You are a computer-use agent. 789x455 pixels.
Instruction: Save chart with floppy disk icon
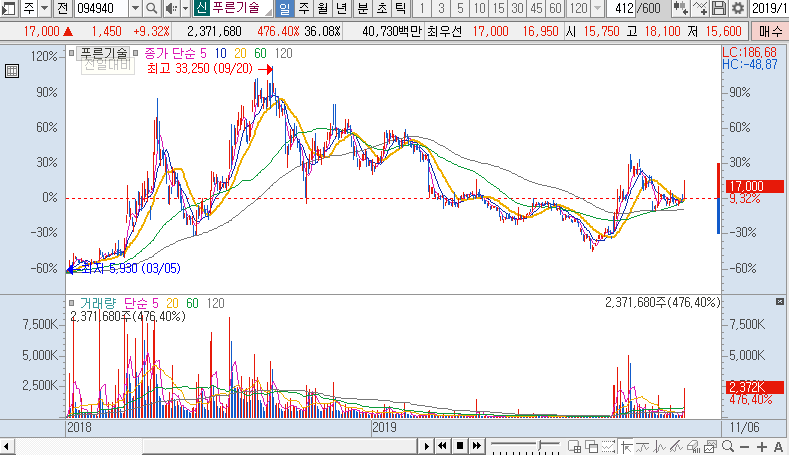(719, 8)
